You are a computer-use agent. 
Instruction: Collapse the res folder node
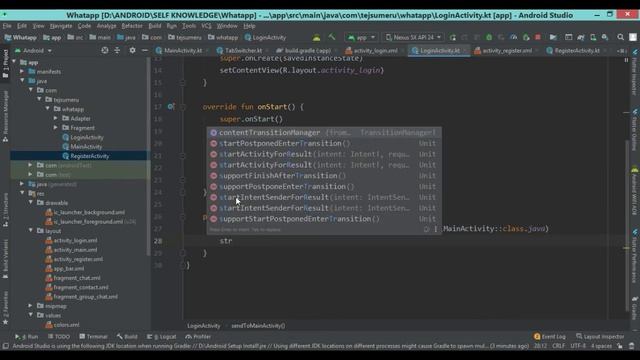[22, 193]
